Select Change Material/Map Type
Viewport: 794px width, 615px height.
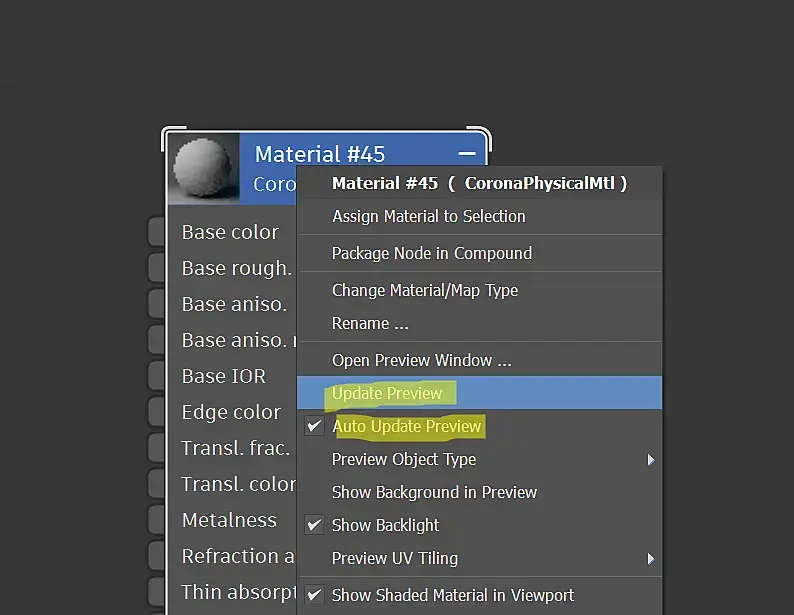424,290
